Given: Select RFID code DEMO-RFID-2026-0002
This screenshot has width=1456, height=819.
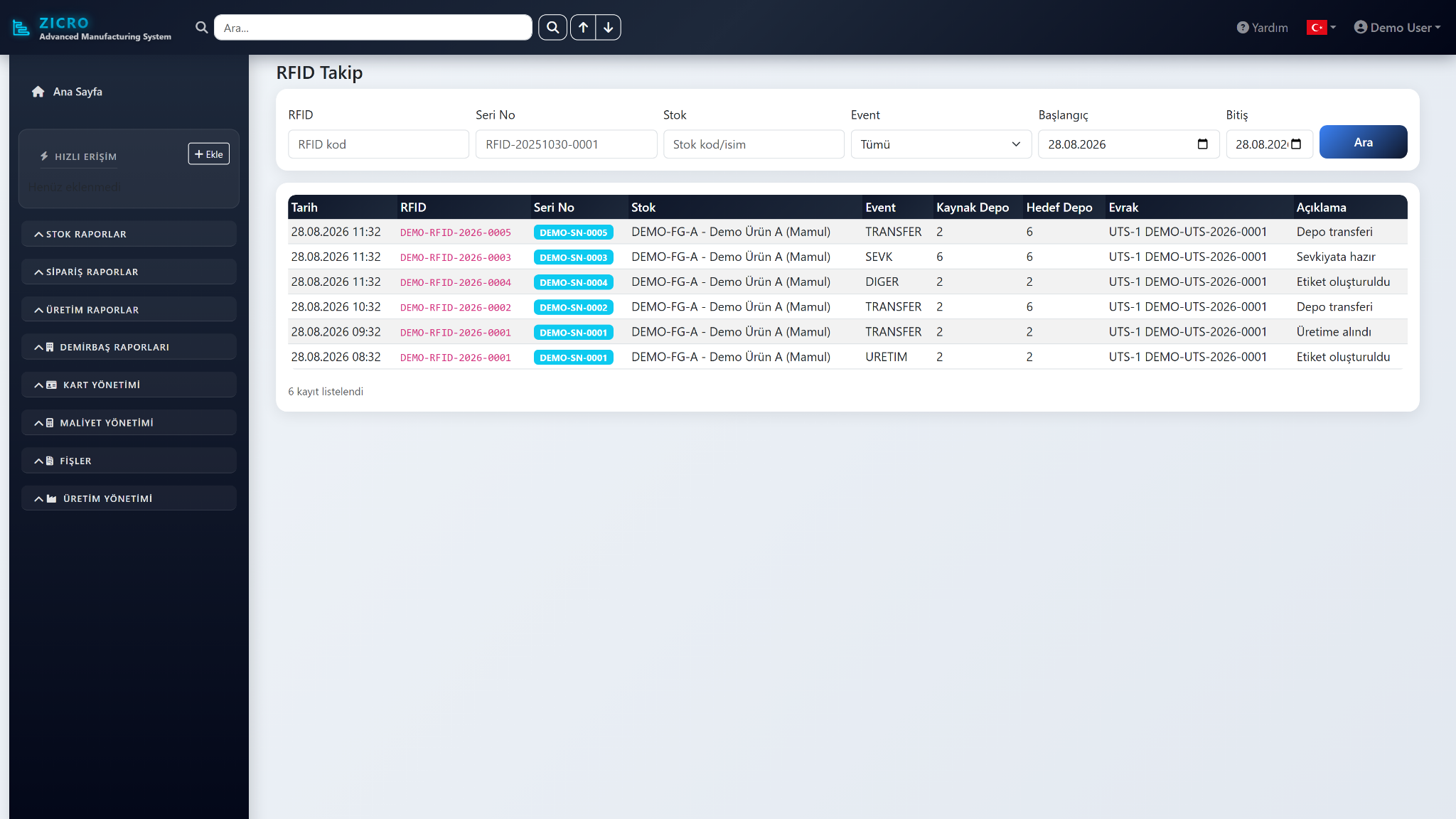Looking at the screenshot, I should [456, 307].
